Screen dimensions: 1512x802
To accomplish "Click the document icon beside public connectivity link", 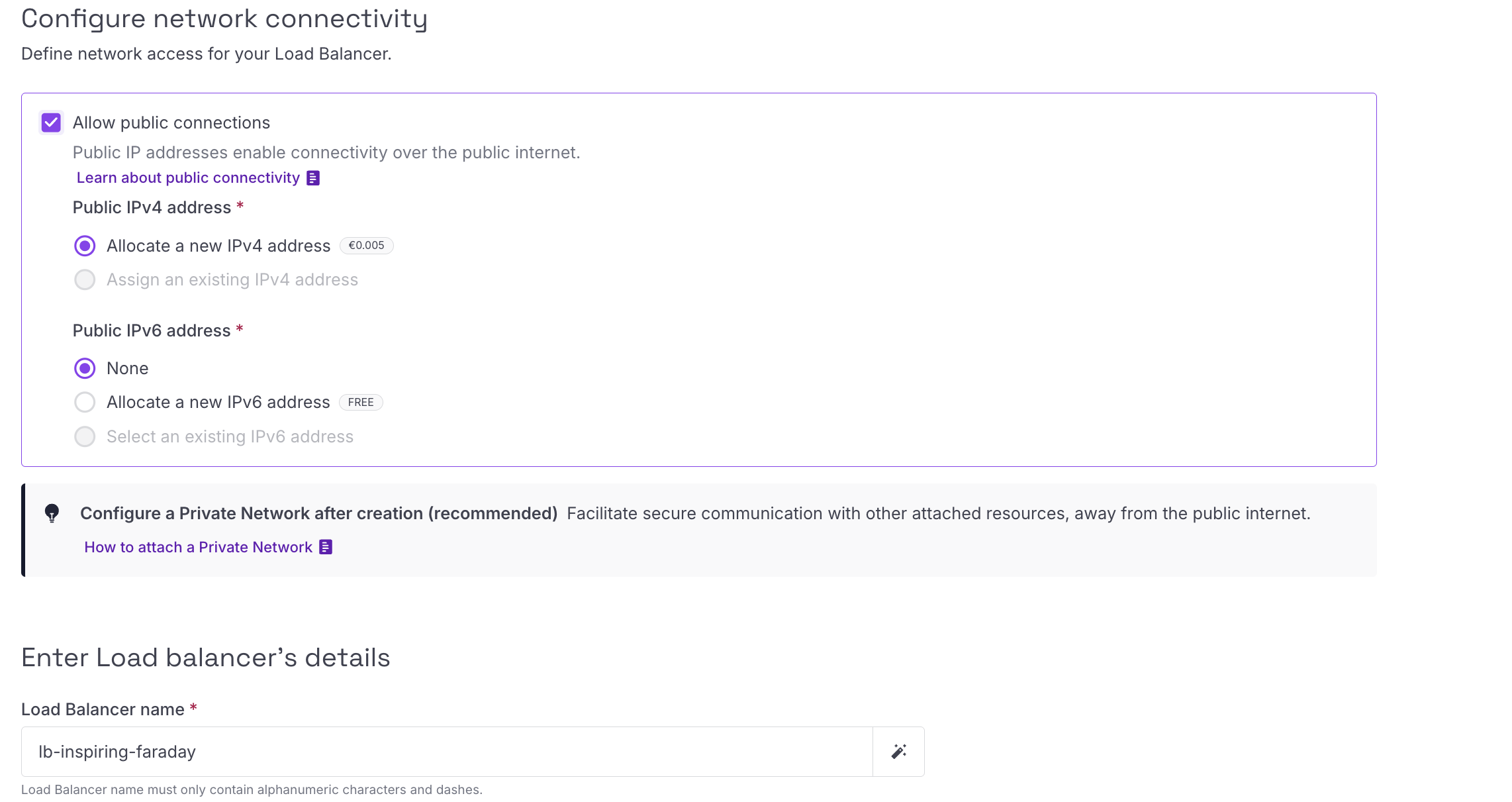I will pyautogui.click(x=313, y=178).
